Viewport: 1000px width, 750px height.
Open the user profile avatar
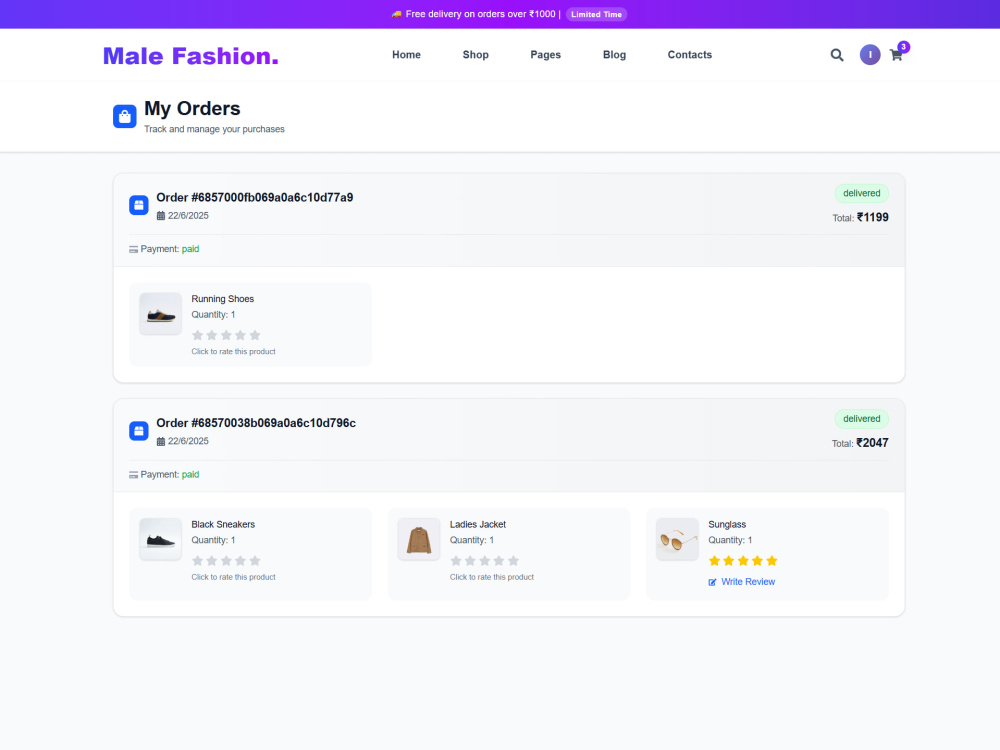point(870,55)
